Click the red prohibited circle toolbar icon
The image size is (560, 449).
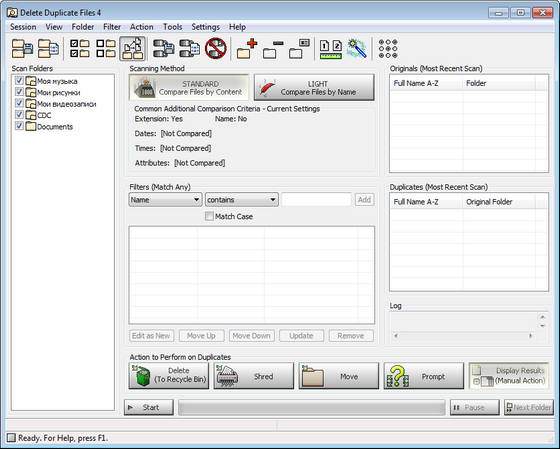(216, 48)
